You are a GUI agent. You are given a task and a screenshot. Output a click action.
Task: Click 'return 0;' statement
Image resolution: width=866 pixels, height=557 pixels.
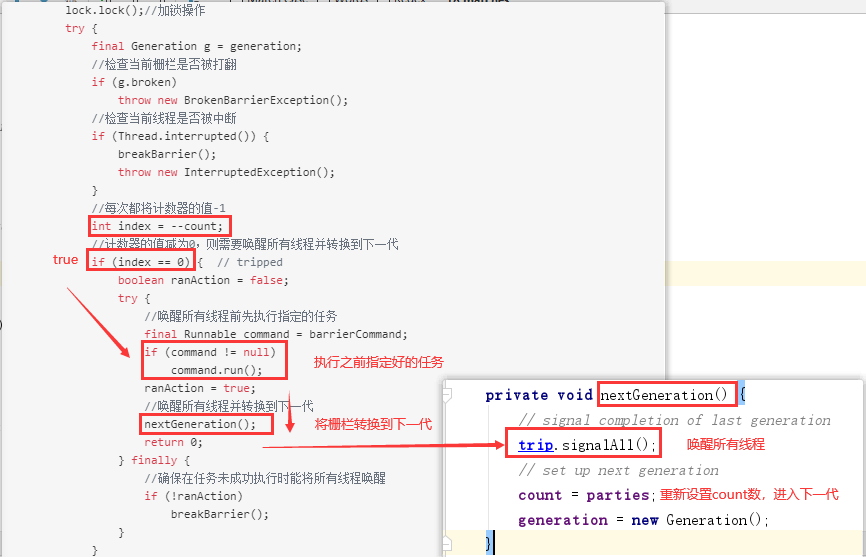click(173, 442)
